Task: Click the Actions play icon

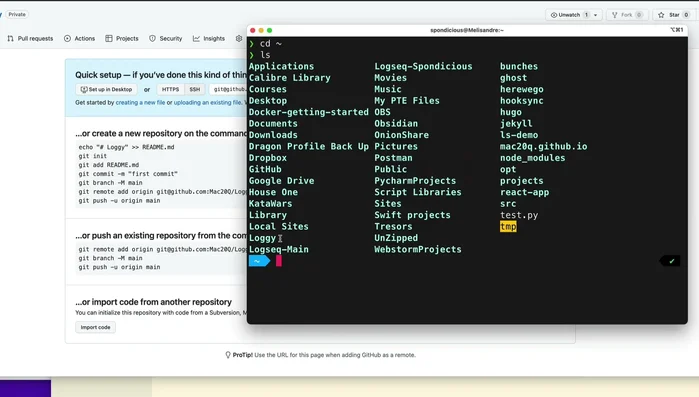Action: (67, 39)
